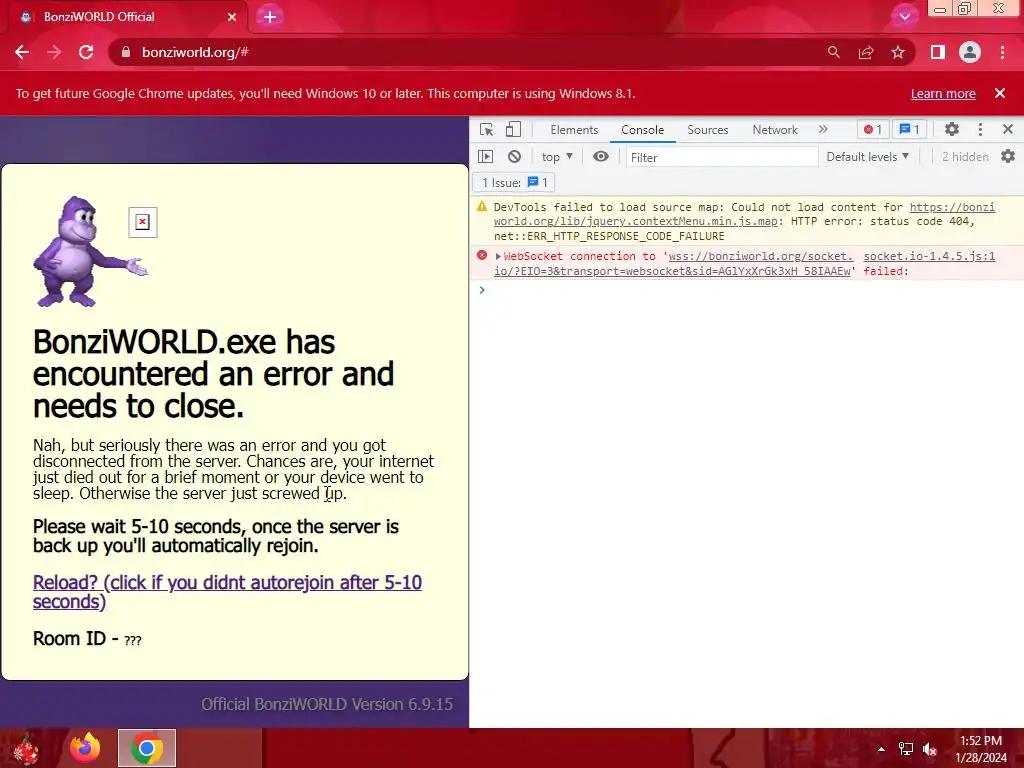Expand more DevTools tabs chevron
Viewport: 1024px width, 768px height.
click(x=823, y=129)
